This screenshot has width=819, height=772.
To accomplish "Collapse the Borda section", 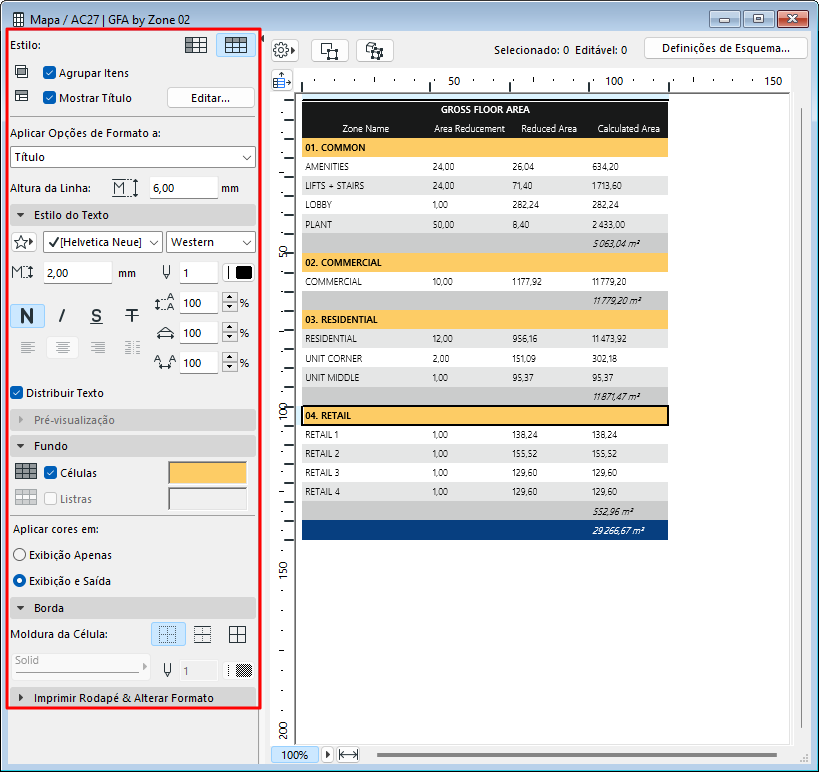I will coord(133,608).
